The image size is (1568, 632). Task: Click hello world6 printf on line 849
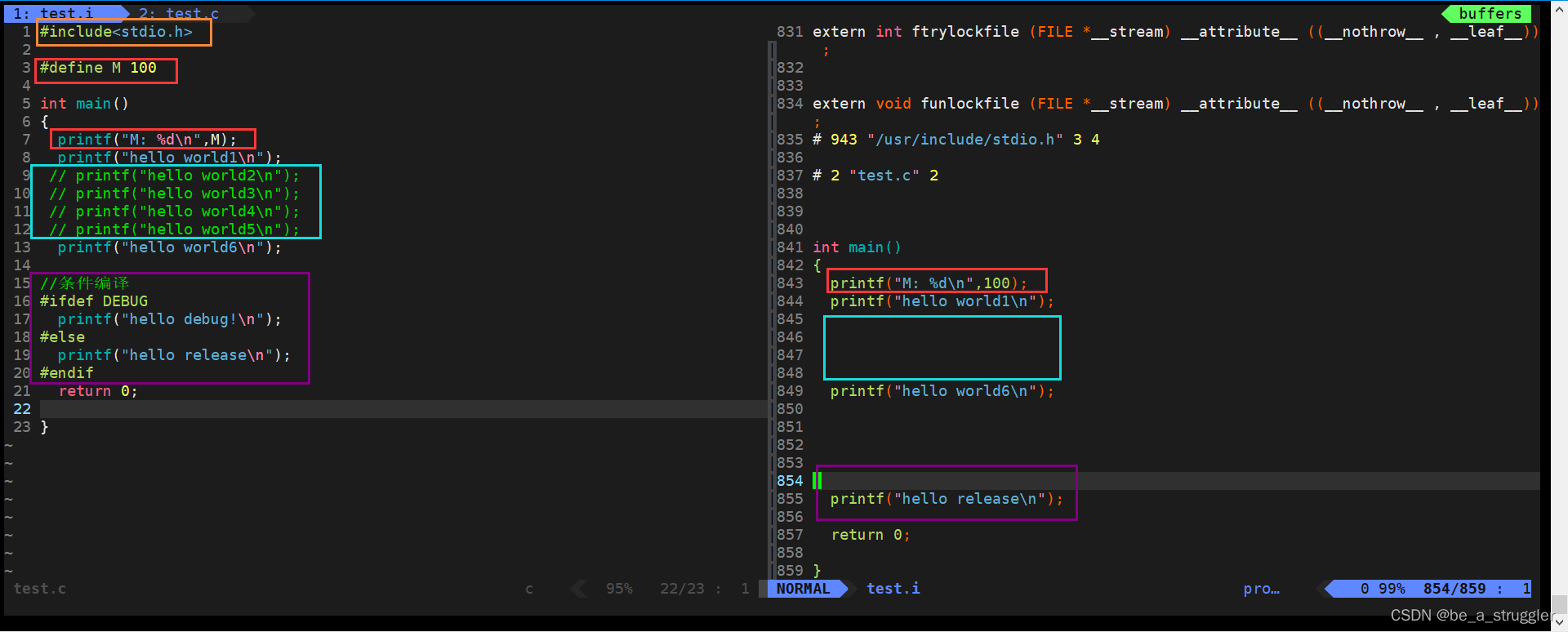[942, 391]
